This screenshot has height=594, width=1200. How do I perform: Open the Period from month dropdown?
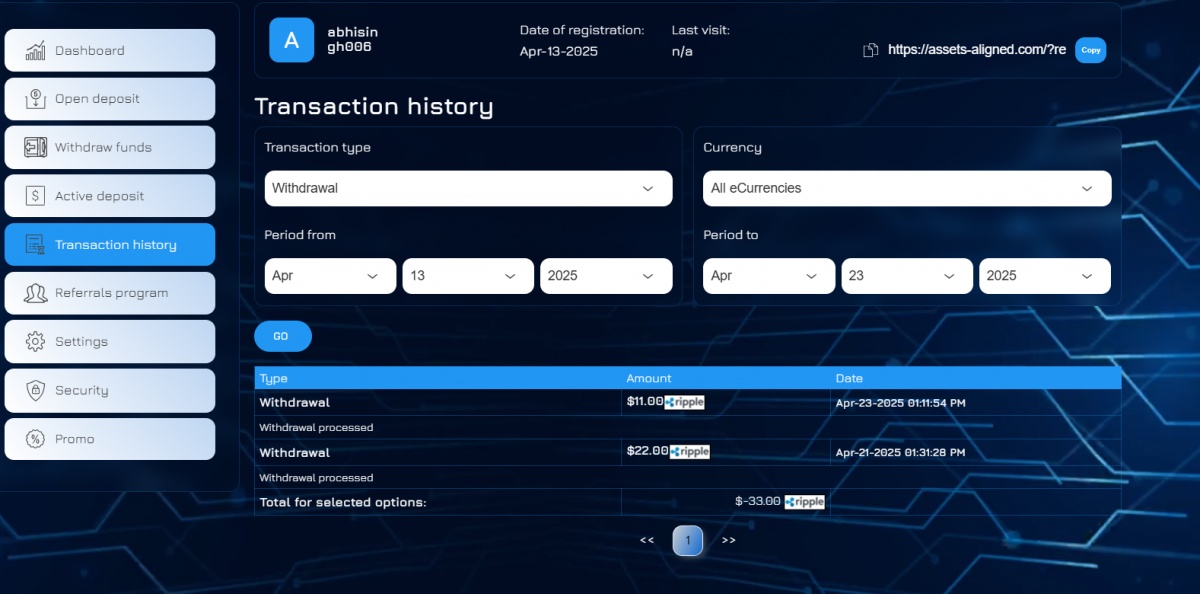pos(330,276)
